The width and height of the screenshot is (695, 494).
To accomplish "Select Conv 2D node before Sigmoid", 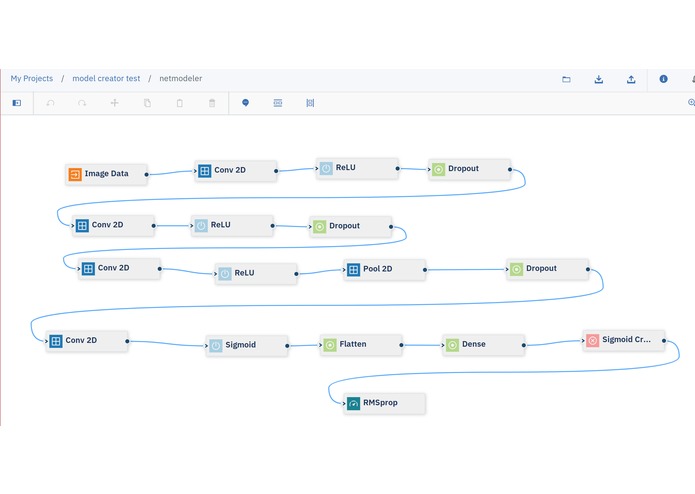I will (x=87, y=341).
